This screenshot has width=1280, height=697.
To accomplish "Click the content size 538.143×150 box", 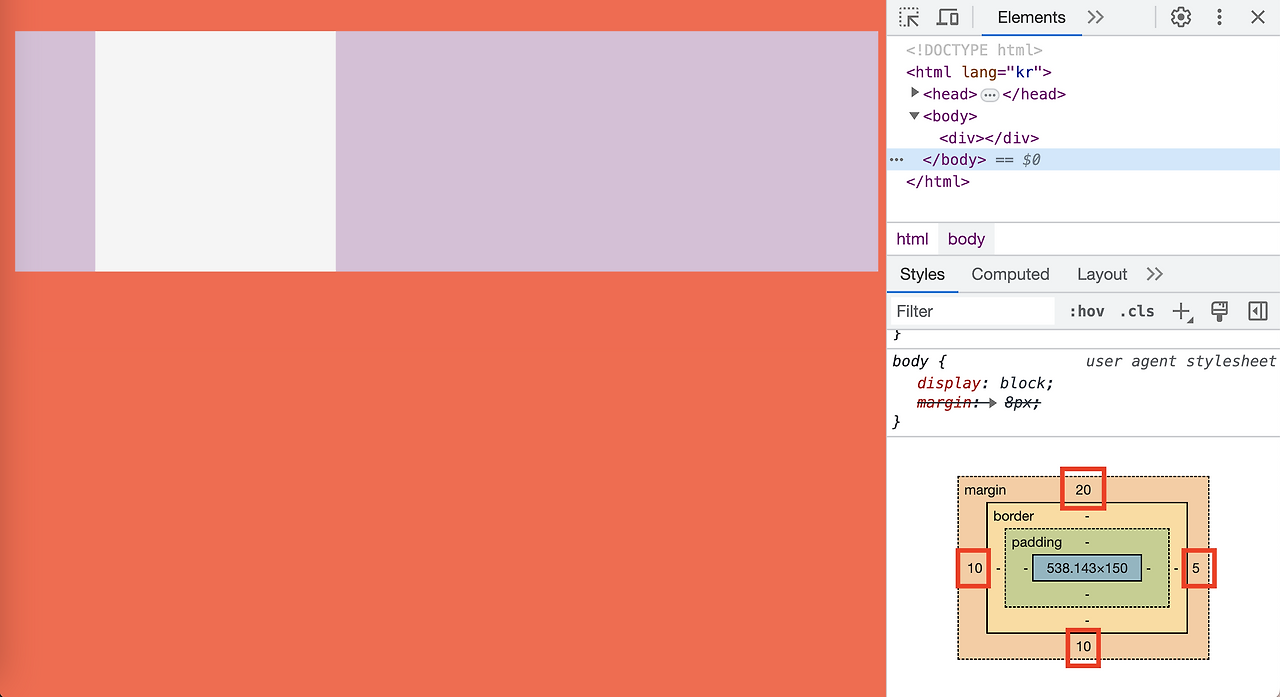I will [1087, 568].
